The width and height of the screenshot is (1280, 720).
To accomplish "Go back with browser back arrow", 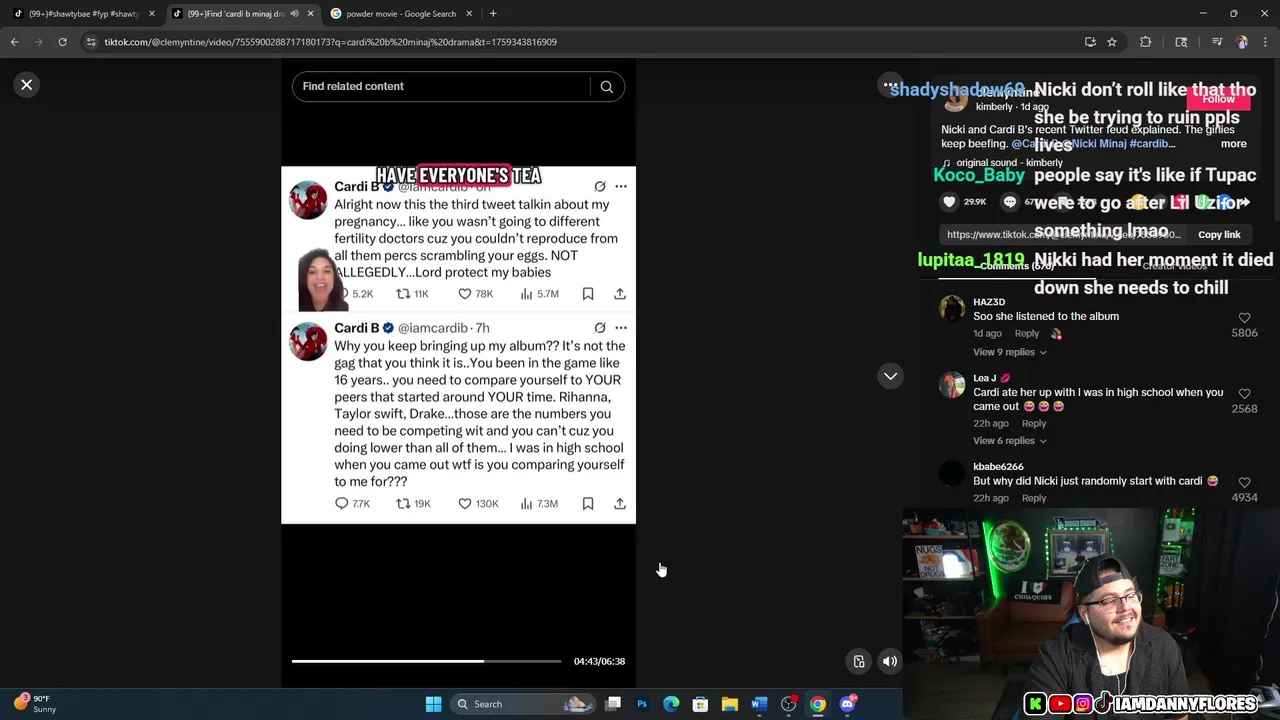I will 15,42.
